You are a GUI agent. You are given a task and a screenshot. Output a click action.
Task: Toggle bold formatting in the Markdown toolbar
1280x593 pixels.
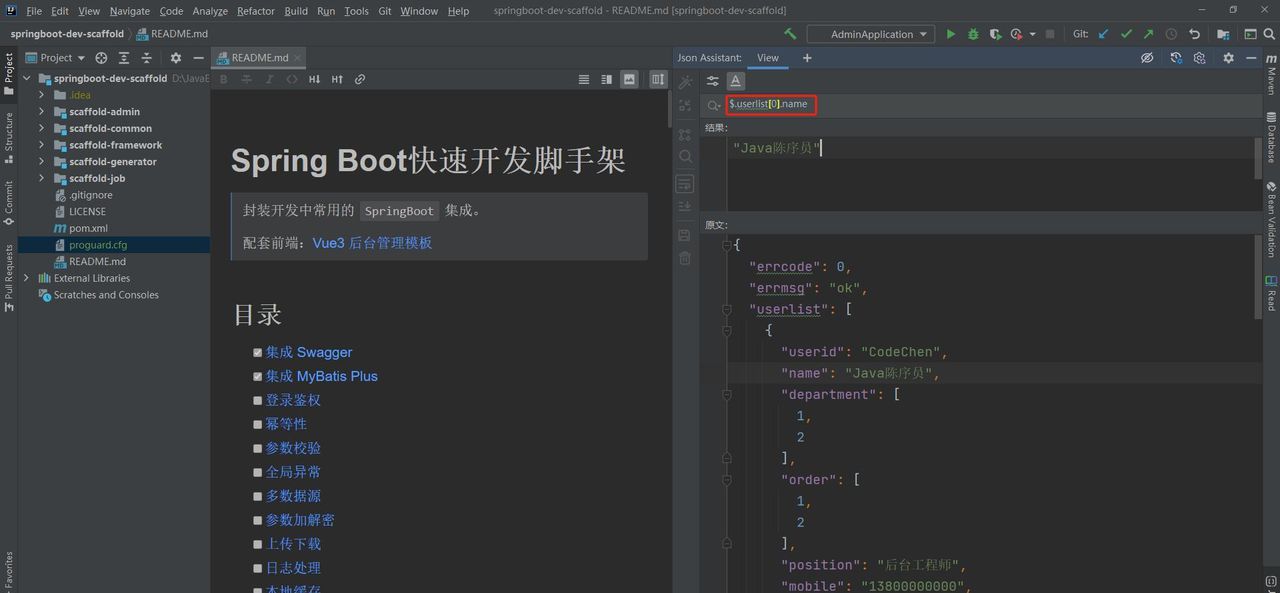[225, 78]
